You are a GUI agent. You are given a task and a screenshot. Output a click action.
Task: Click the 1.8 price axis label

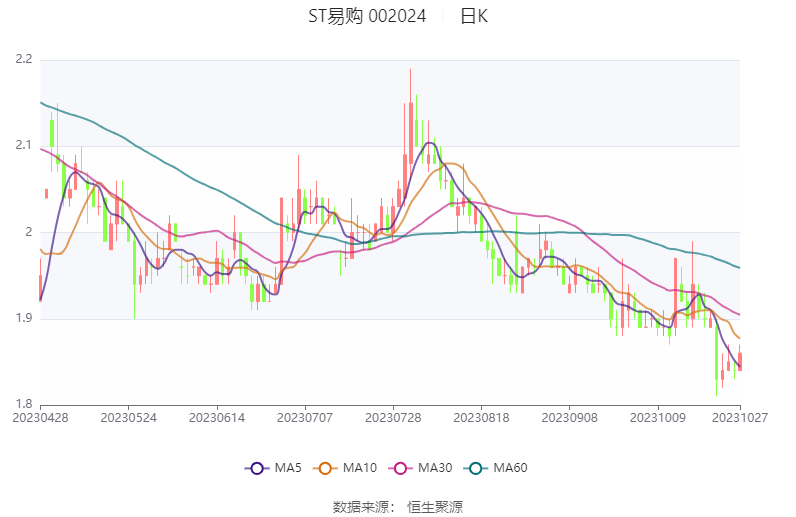tap(24, 404)
